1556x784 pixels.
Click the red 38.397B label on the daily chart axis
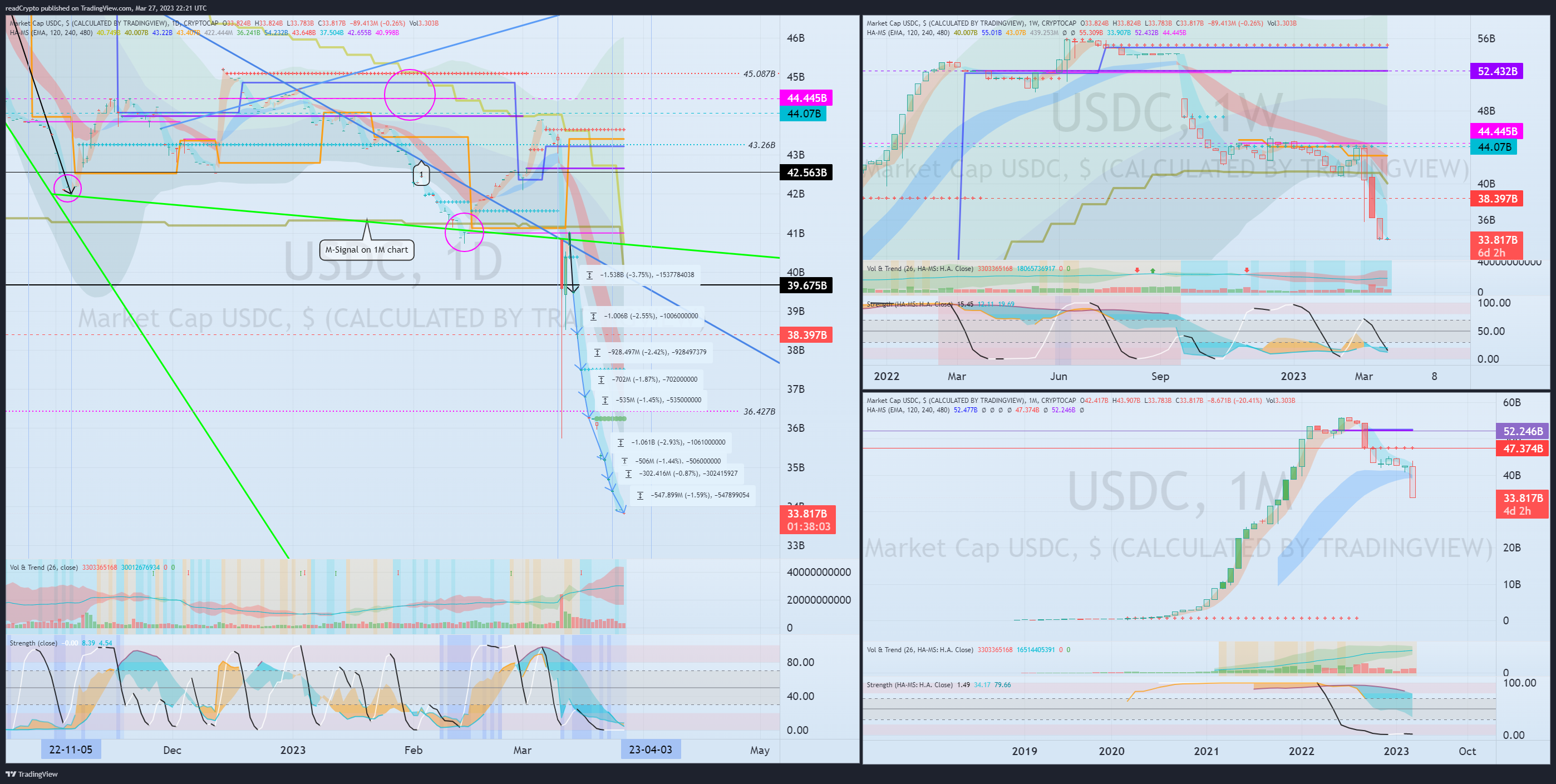806,334
